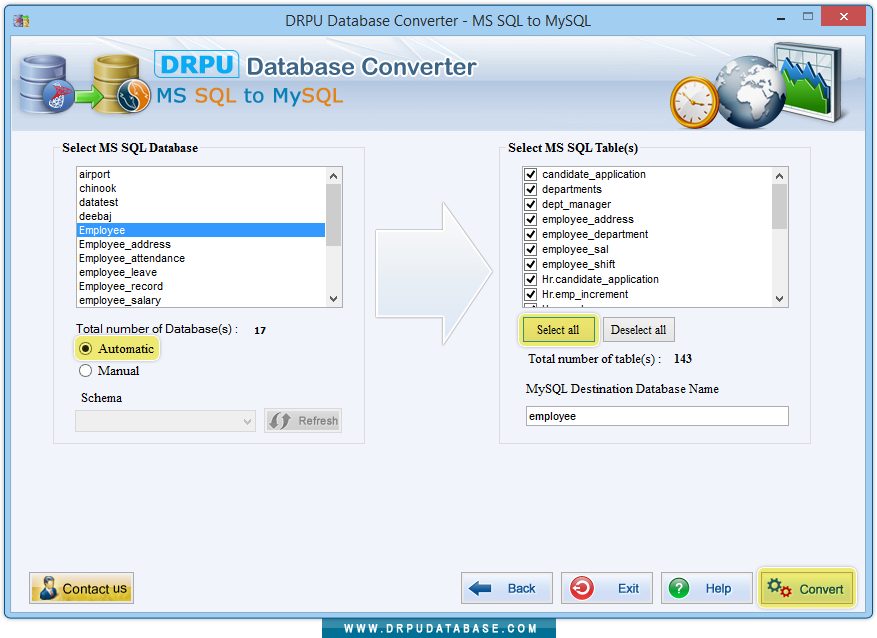This screenshot has height=638, width=877.
Task: Select the datatest database
Action: coord(201,202)
